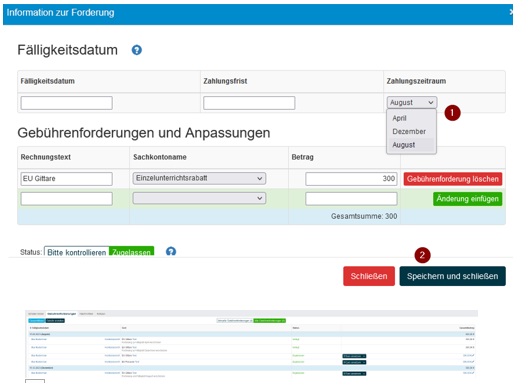
Task: Click the Betrag field containing 300
Action: pos(351,179)
